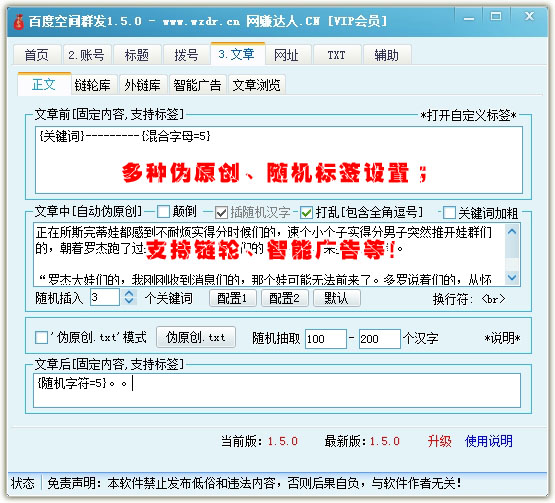Click the 配置2 button
This screenshot has height=503, width=555.
coord(285,298)
